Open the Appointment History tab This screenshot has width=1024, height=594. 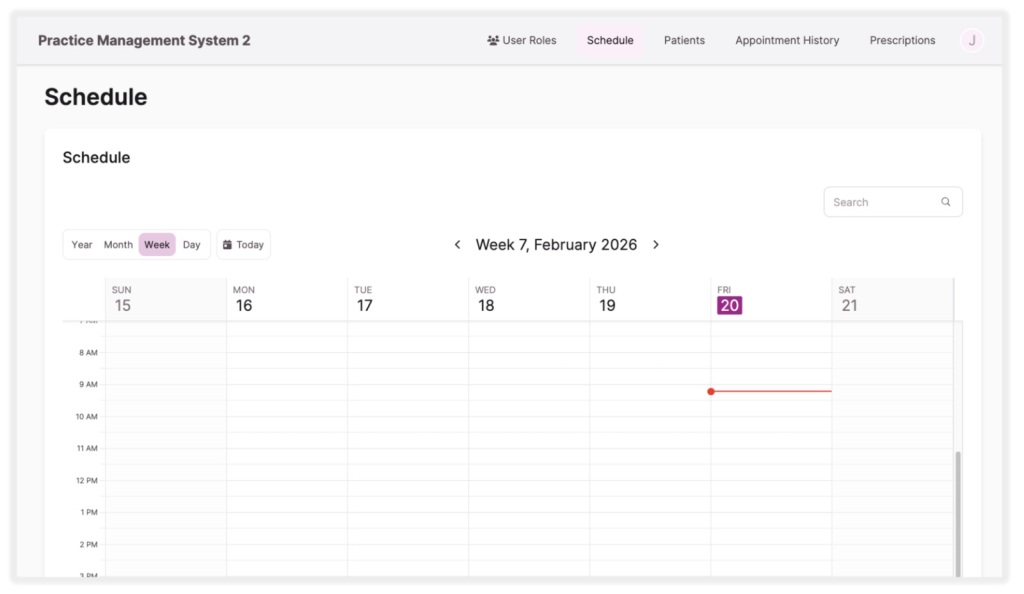click(786, 40)
